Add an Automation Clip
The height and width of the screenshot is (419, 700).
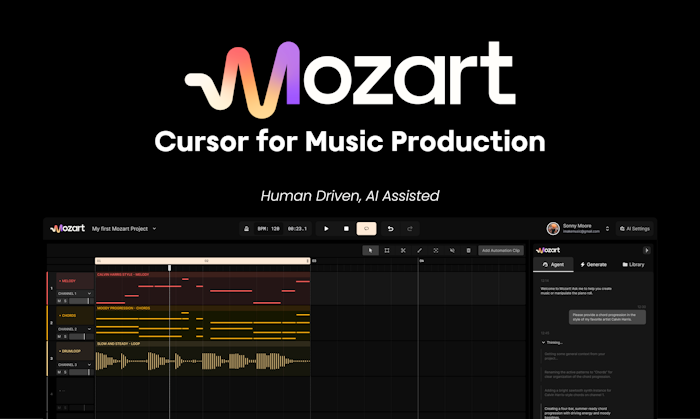(x=501, y=250)
